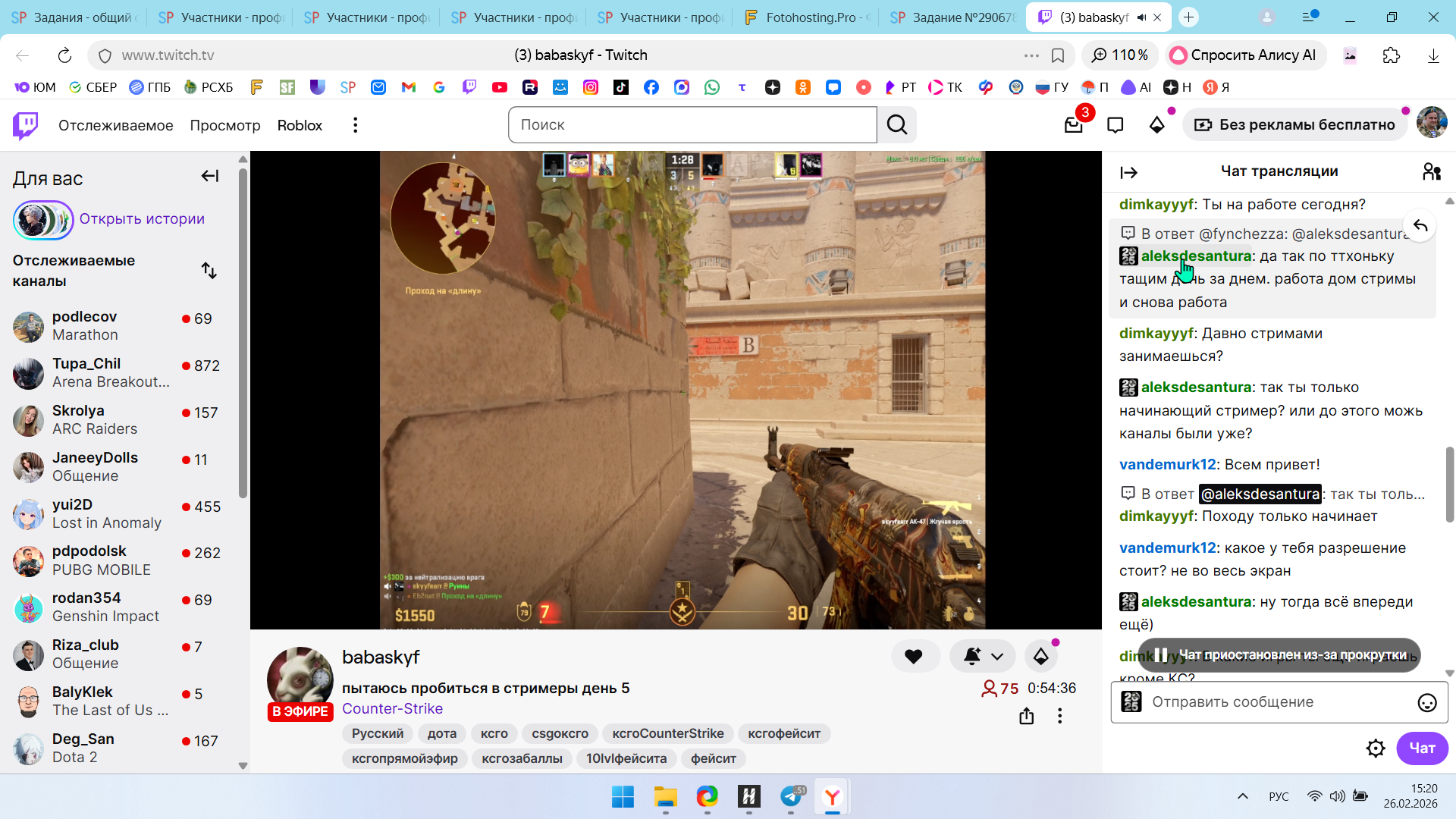Toggle follow heart button for babaskyf

click(x=914, y=657)
